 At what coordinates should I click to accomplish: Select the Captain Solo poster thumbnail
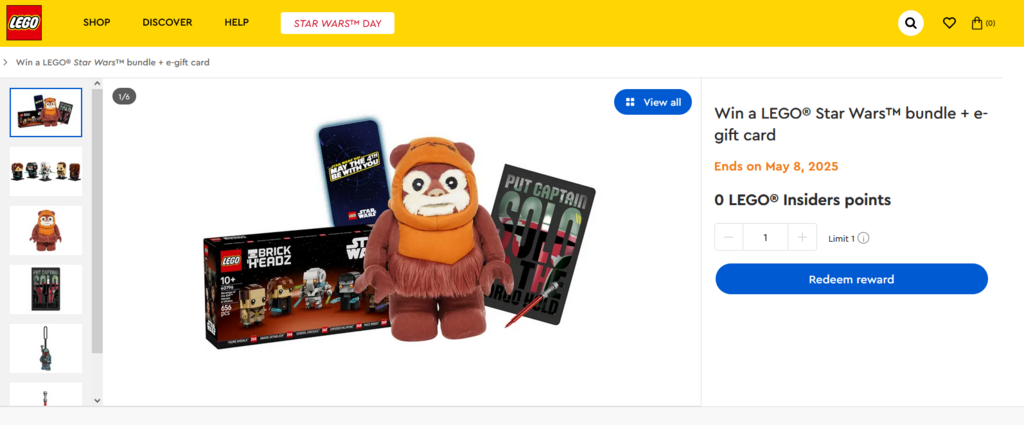46,289
